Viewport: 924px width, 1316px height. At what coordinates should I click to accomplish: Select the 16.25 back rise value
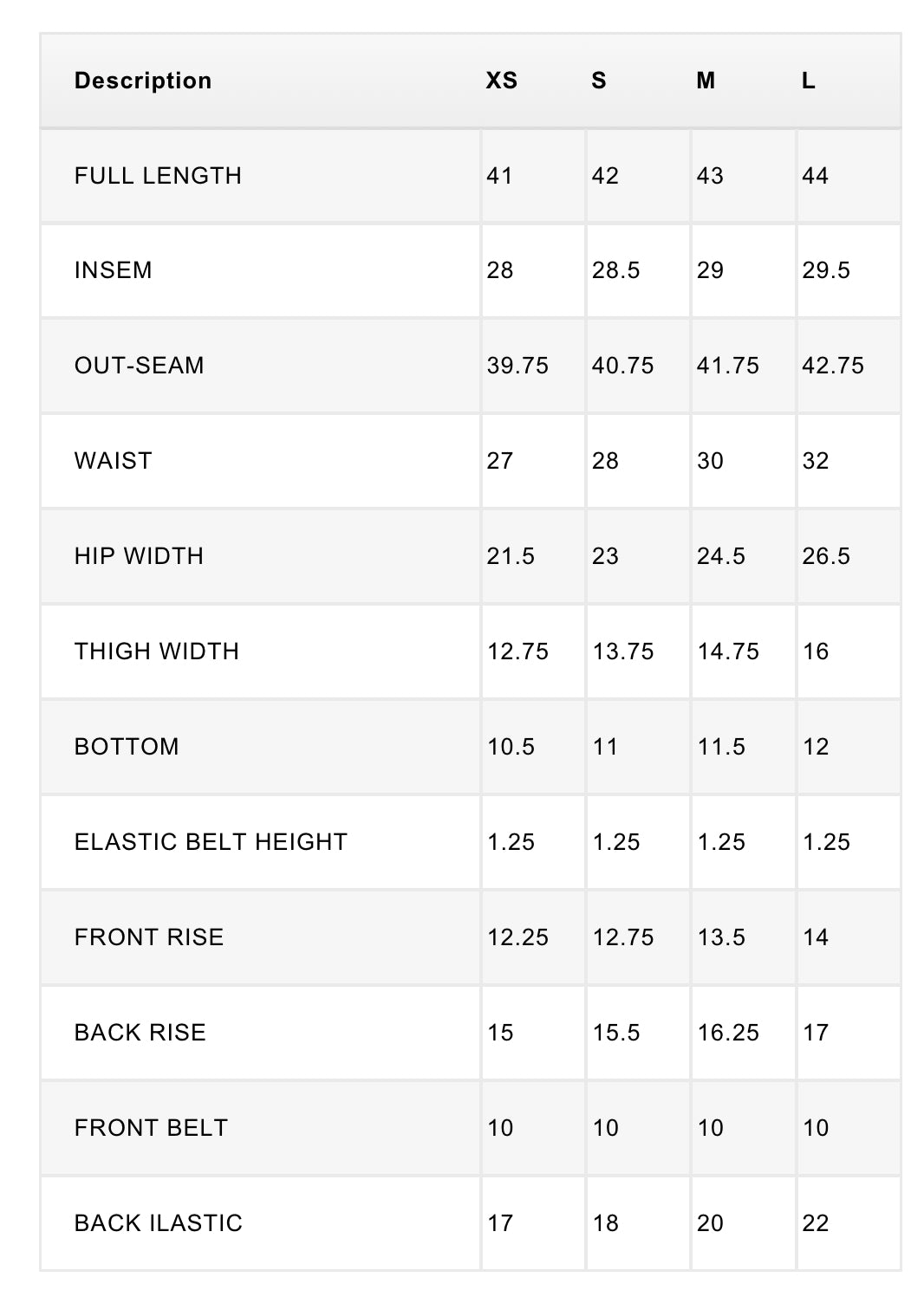click(728, 1033)
